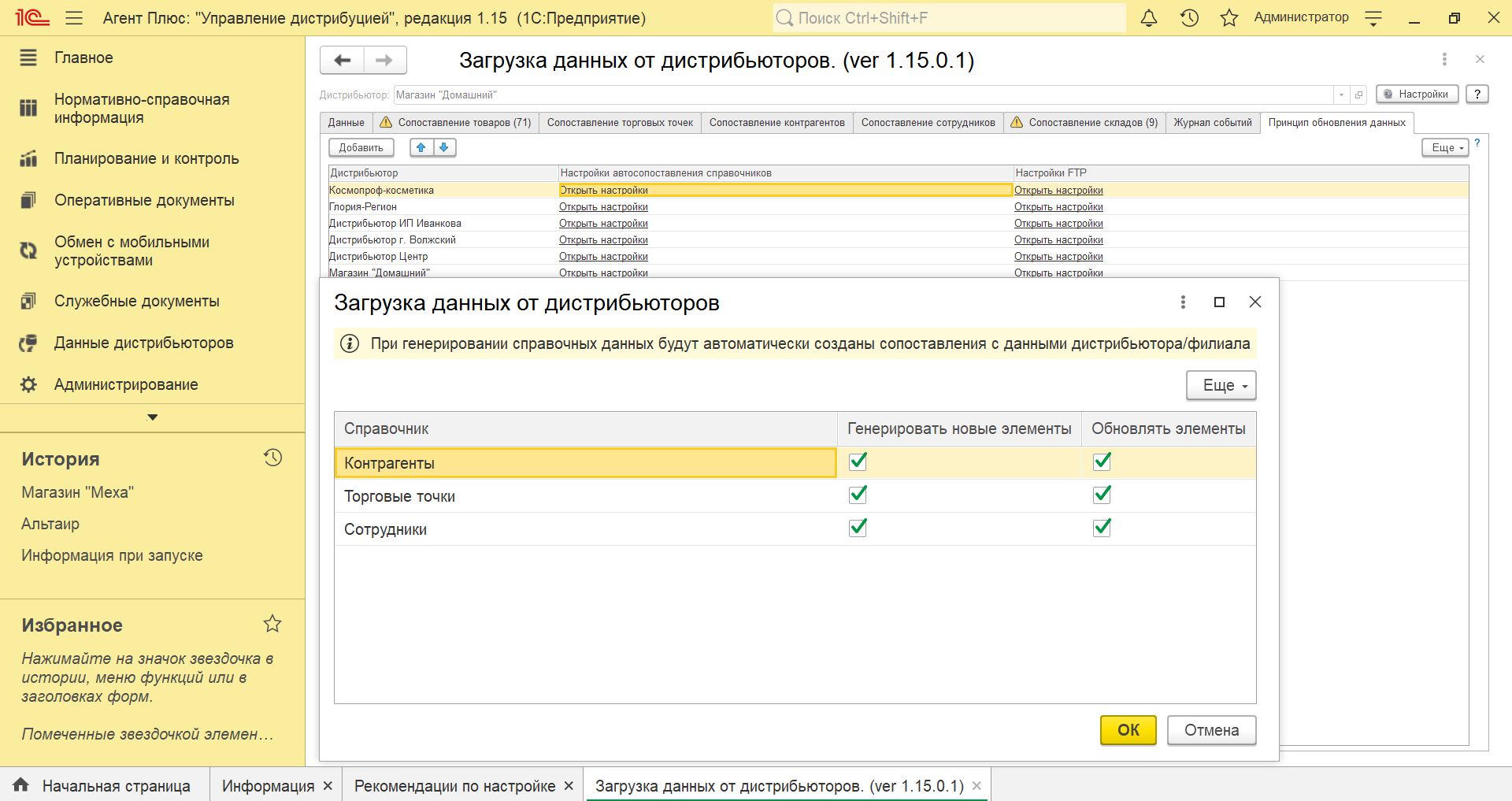
Task: Open Обмен с мобильными устройствами section
Action: pos(132,251)
